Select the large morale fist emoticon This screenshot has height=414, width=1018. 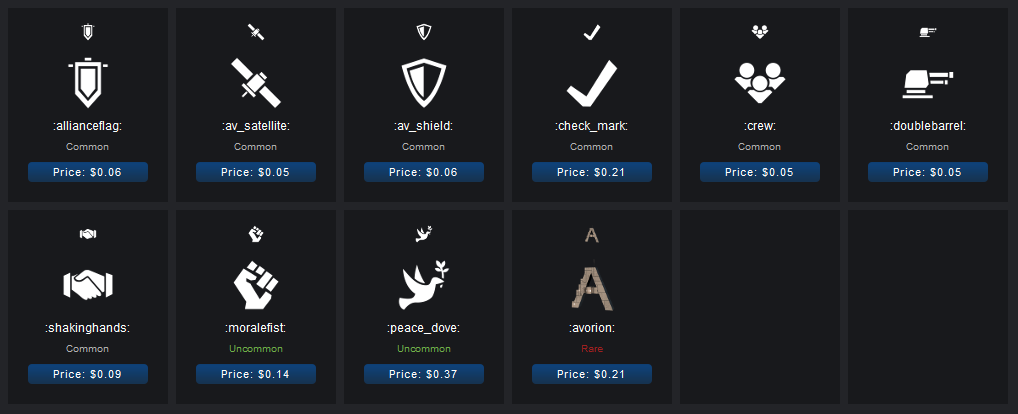point(256,286)
